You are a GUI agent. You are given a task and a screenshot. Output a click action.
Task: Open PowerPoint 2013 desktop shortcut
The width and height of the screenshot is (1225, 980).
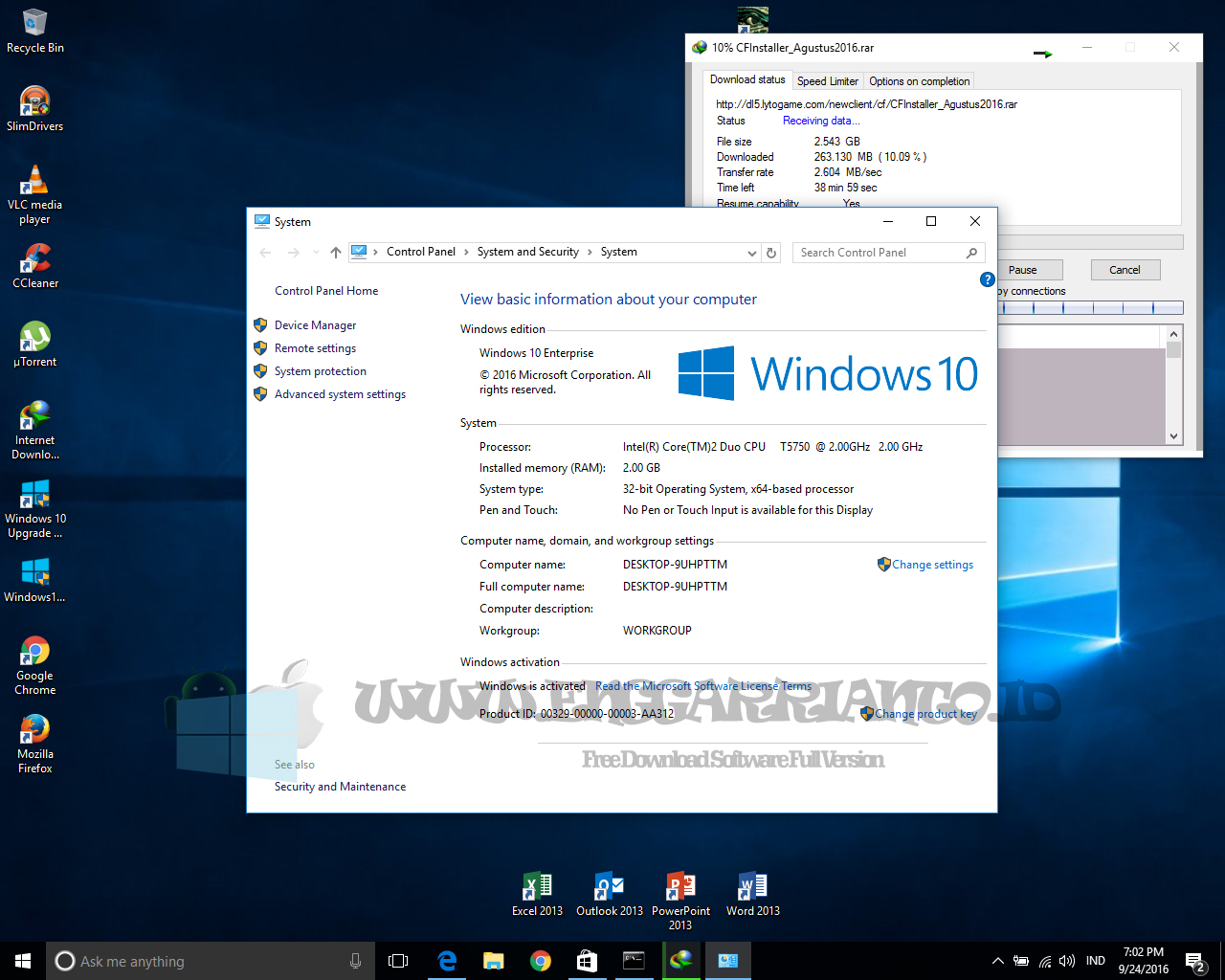point(680,901)
